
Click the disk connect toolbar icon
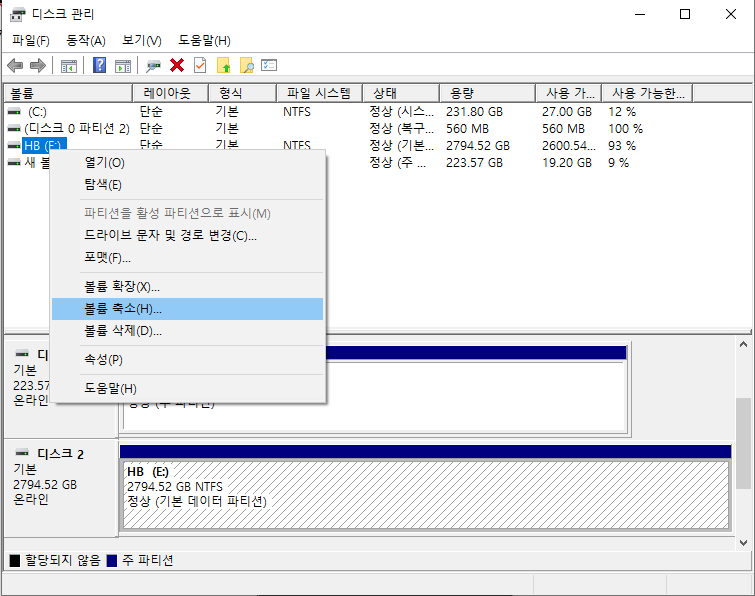pyautogui.click(x=153, y=66)
